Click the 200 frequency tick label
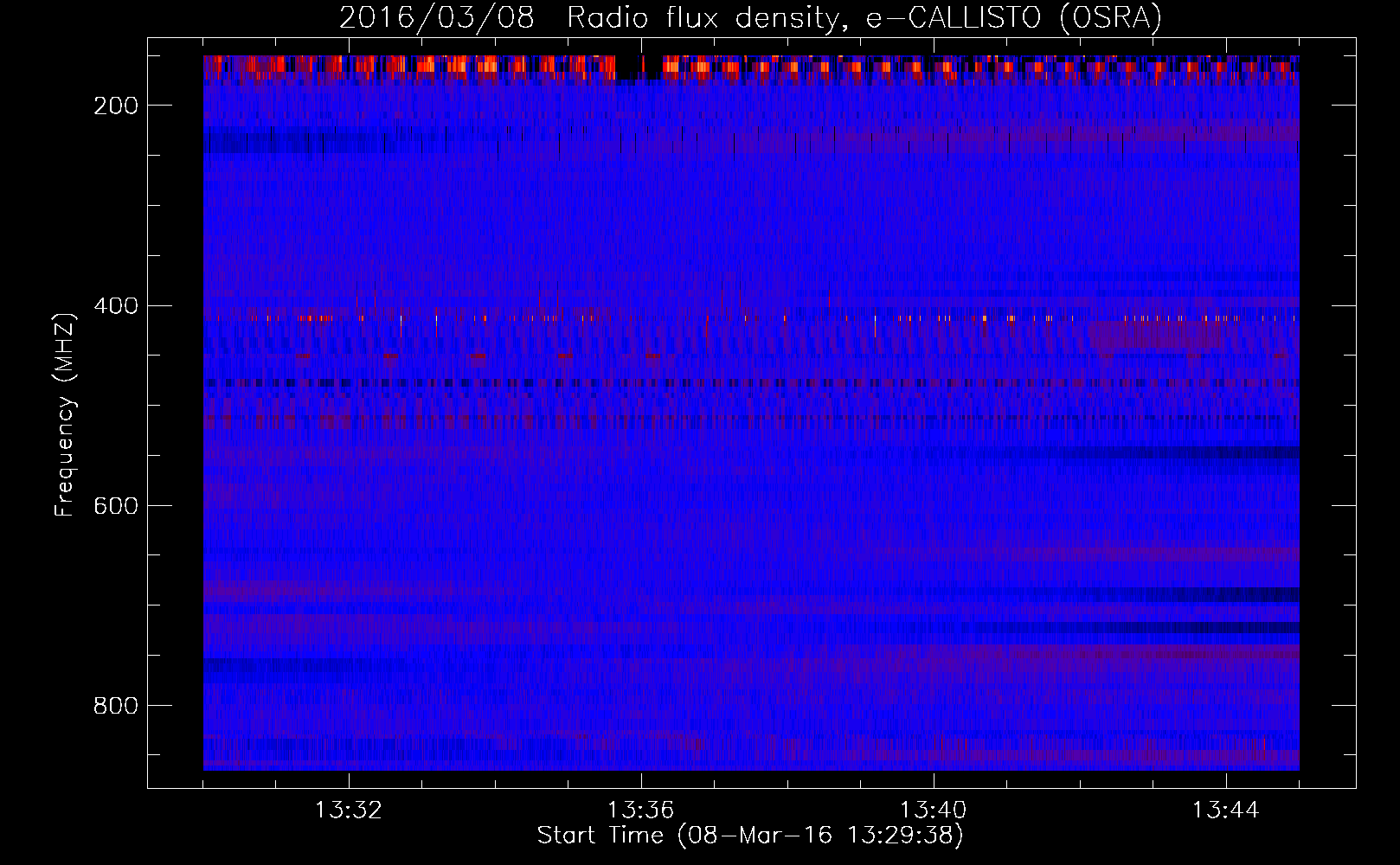1400x865 pixels. (x=116, y=106)
